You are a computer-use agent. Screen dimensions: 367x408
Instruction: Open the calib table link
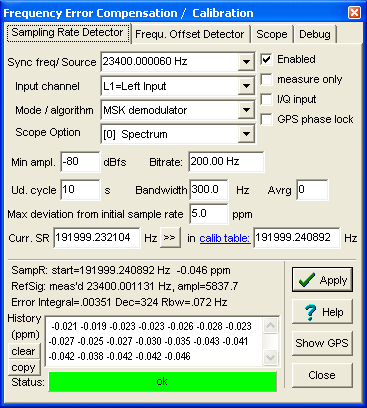(x=225, y=238)
